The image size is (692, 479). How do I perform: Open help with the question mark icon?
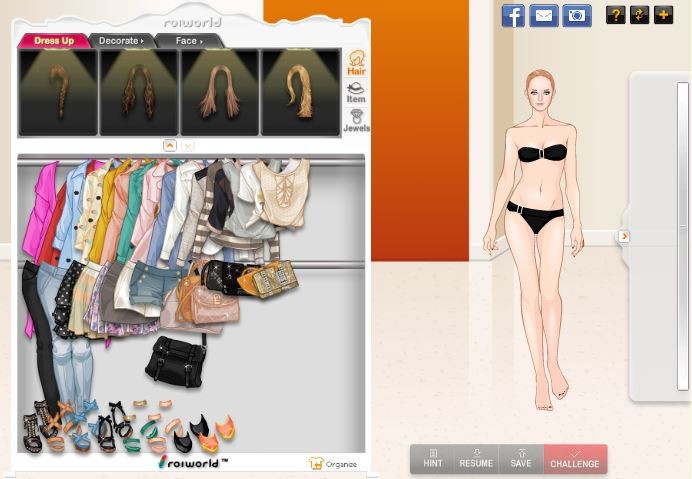click(616, 15)
